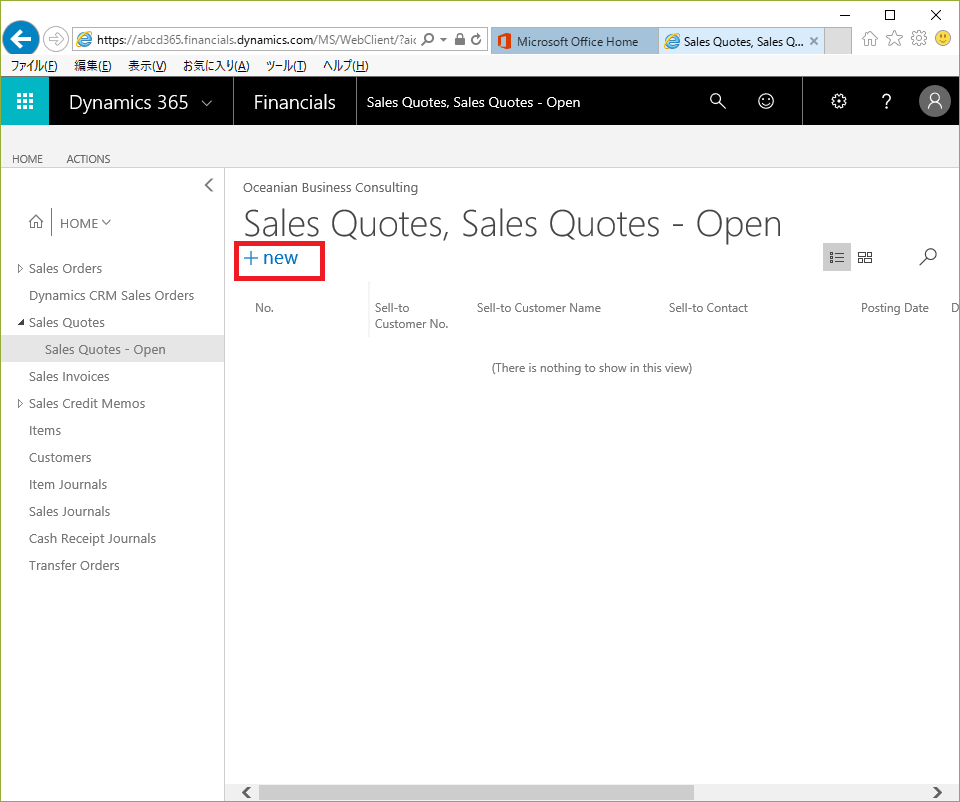Click the browser smiley feedback icon
Image resolution: width=960 pixels, height=802 pixels.
click(x=943, y=39)
